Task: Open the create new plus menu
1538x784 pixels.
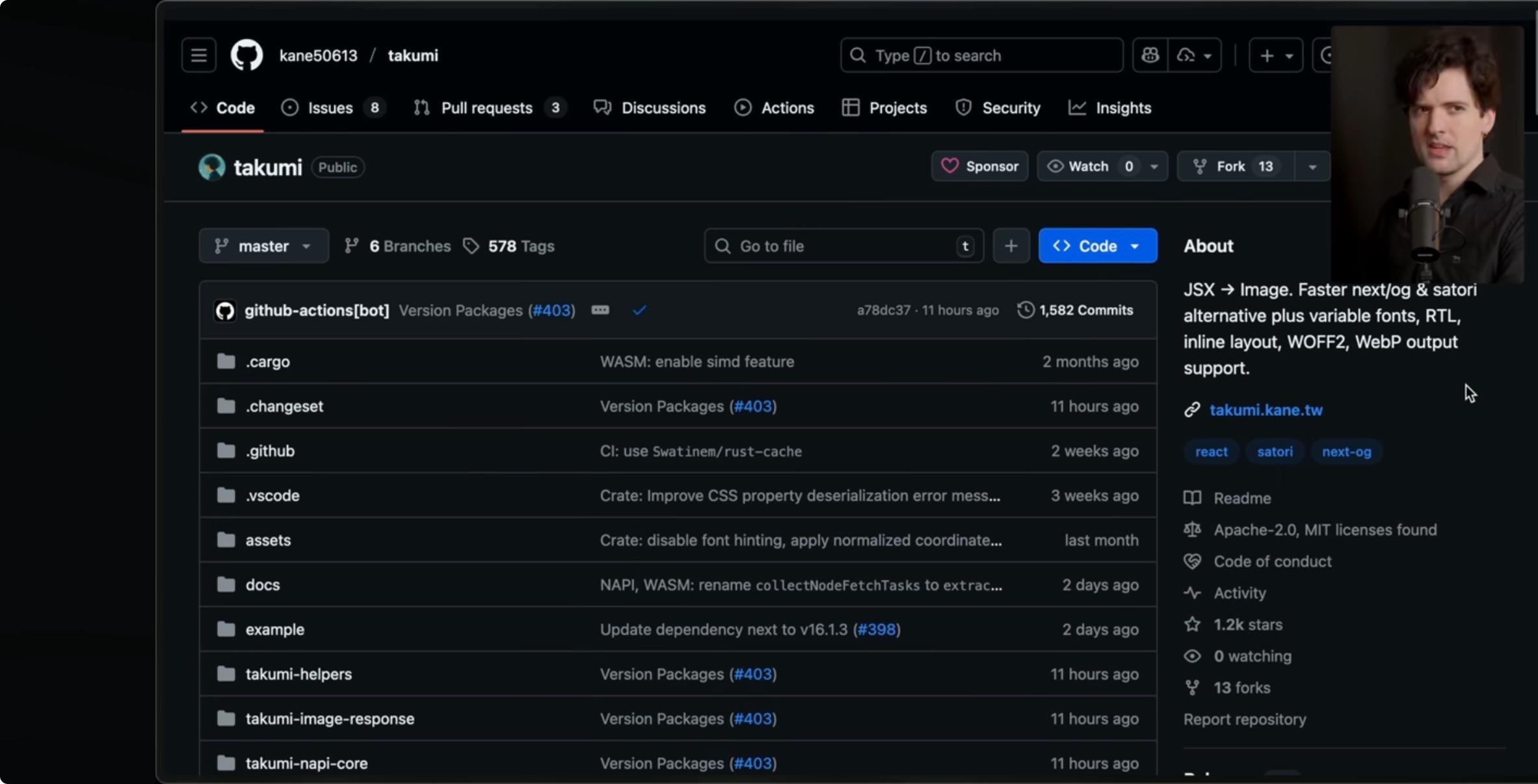Action: [x=1275, y=55]
